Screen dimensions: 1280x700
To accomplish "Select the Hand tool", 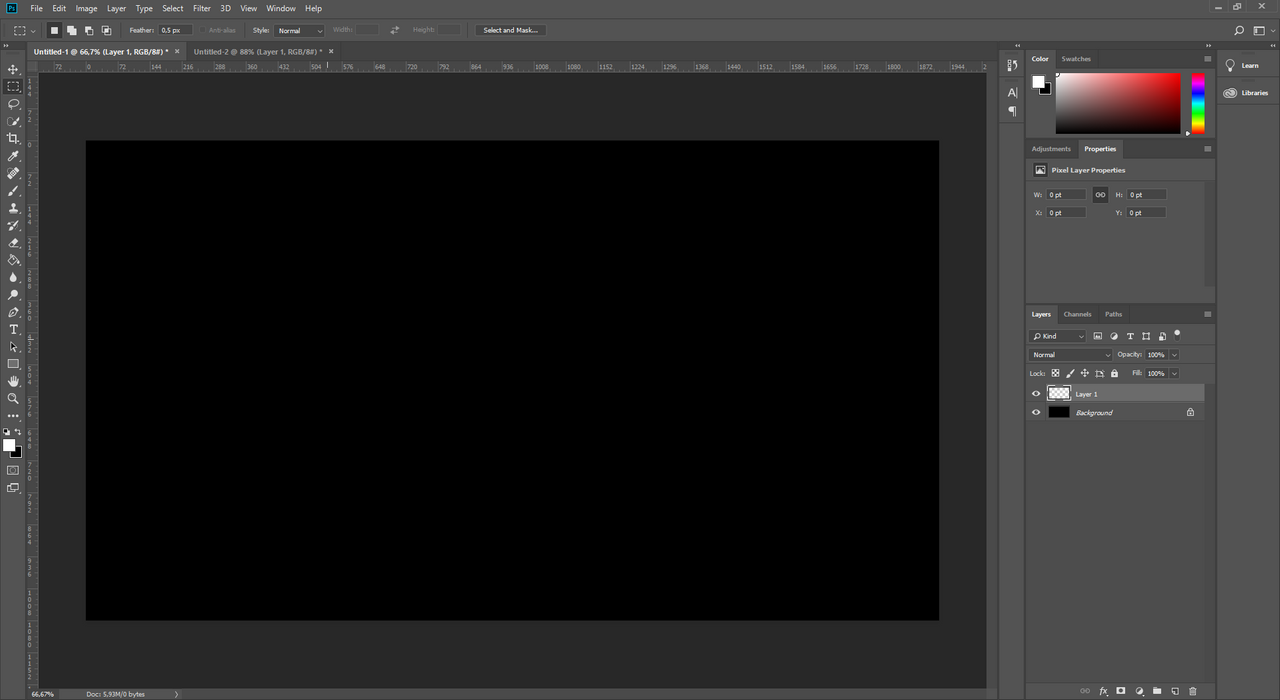I will [x=13, y=381].
